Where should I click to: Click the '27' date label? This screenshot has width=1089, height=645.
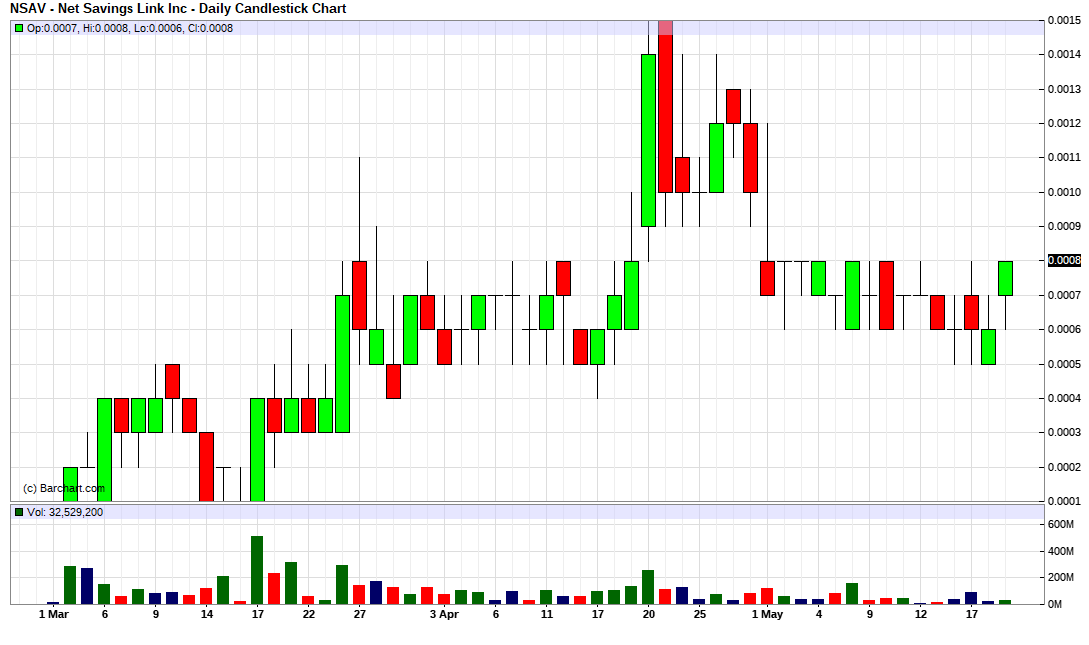[360, 614]
